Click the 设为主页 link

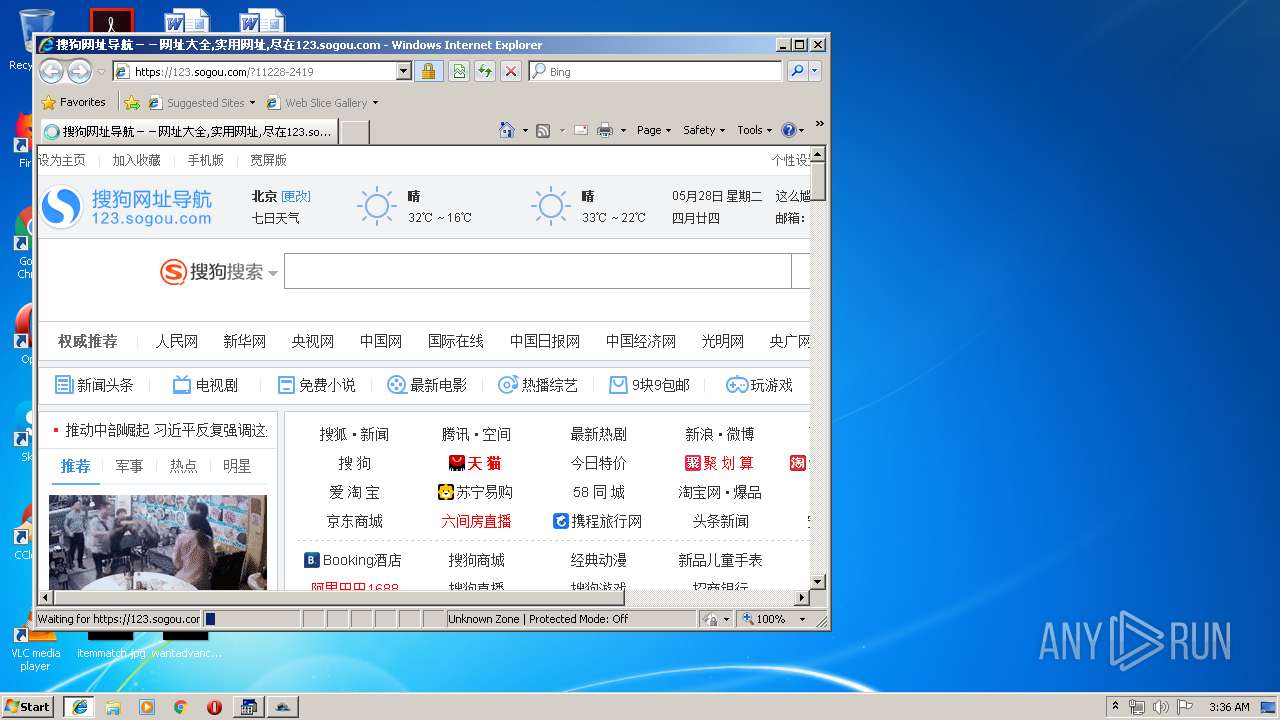[62, 160]
